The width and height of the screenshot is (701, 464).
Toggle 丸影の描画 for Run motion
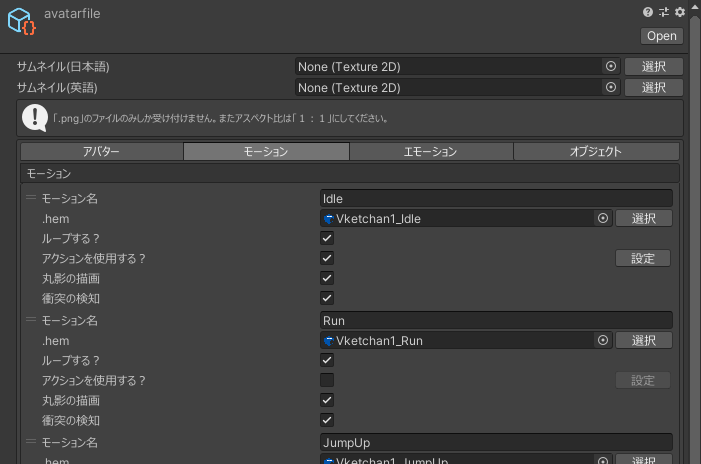pyautogui.click(x=327, y=400)
